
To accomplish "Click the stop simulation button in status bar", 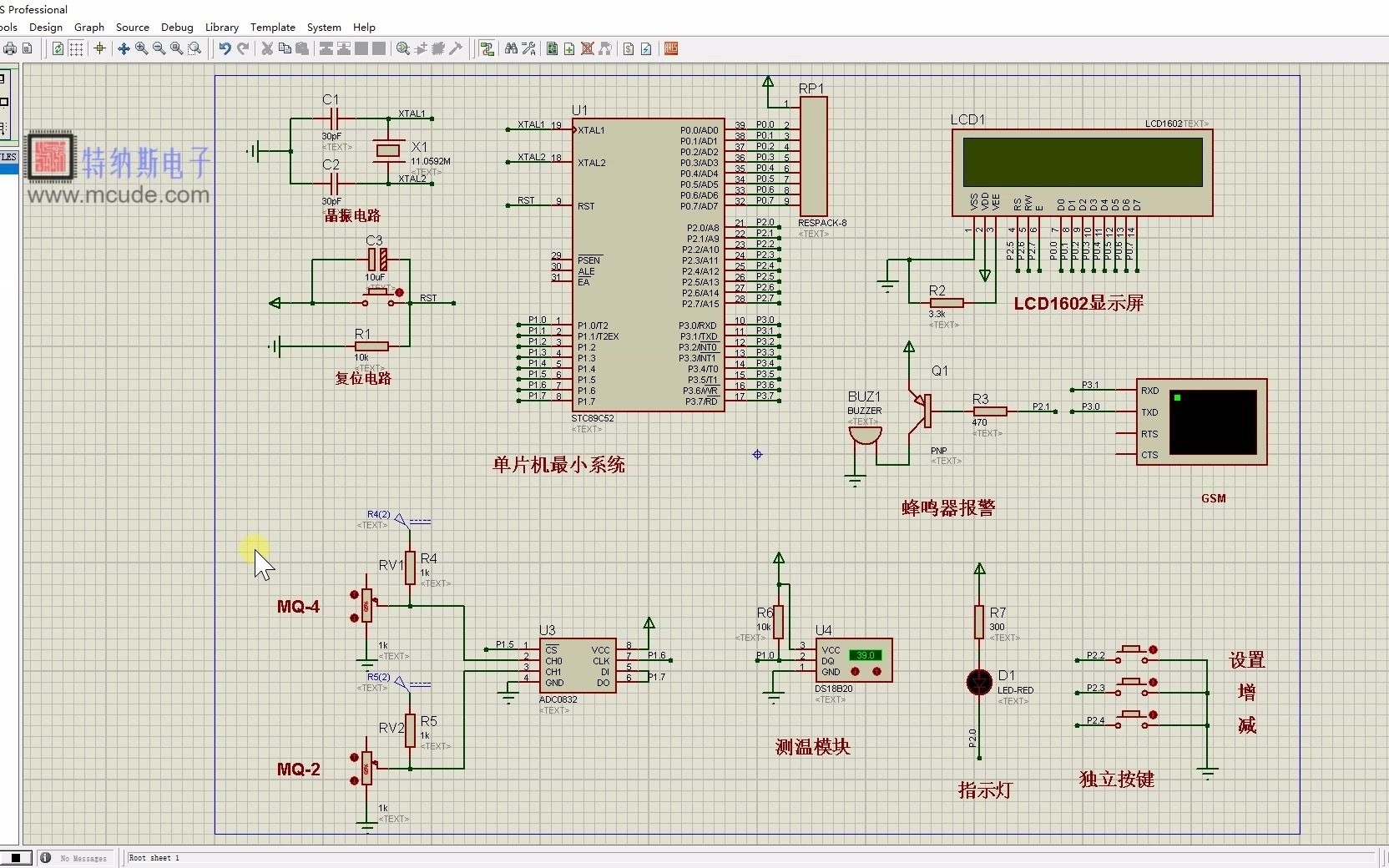I will 16,857.
